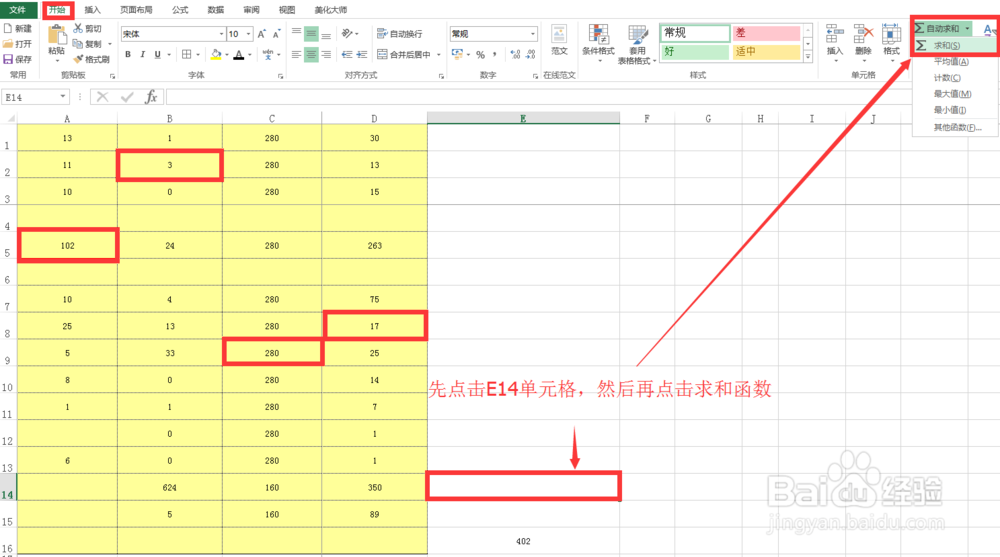Open the 宋体 font name dropdown
The height and width of the screenshot is (557, 1000).
click(221, 34)
